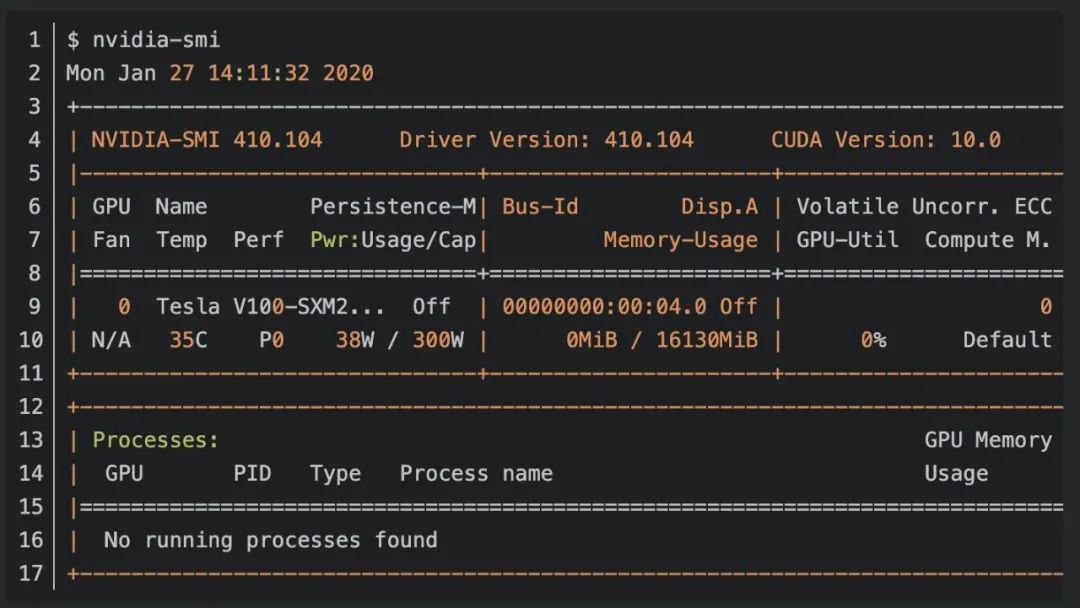Click line number 4 in the gutter
The width and height of the screenshot is (1080, 608).
34,140
